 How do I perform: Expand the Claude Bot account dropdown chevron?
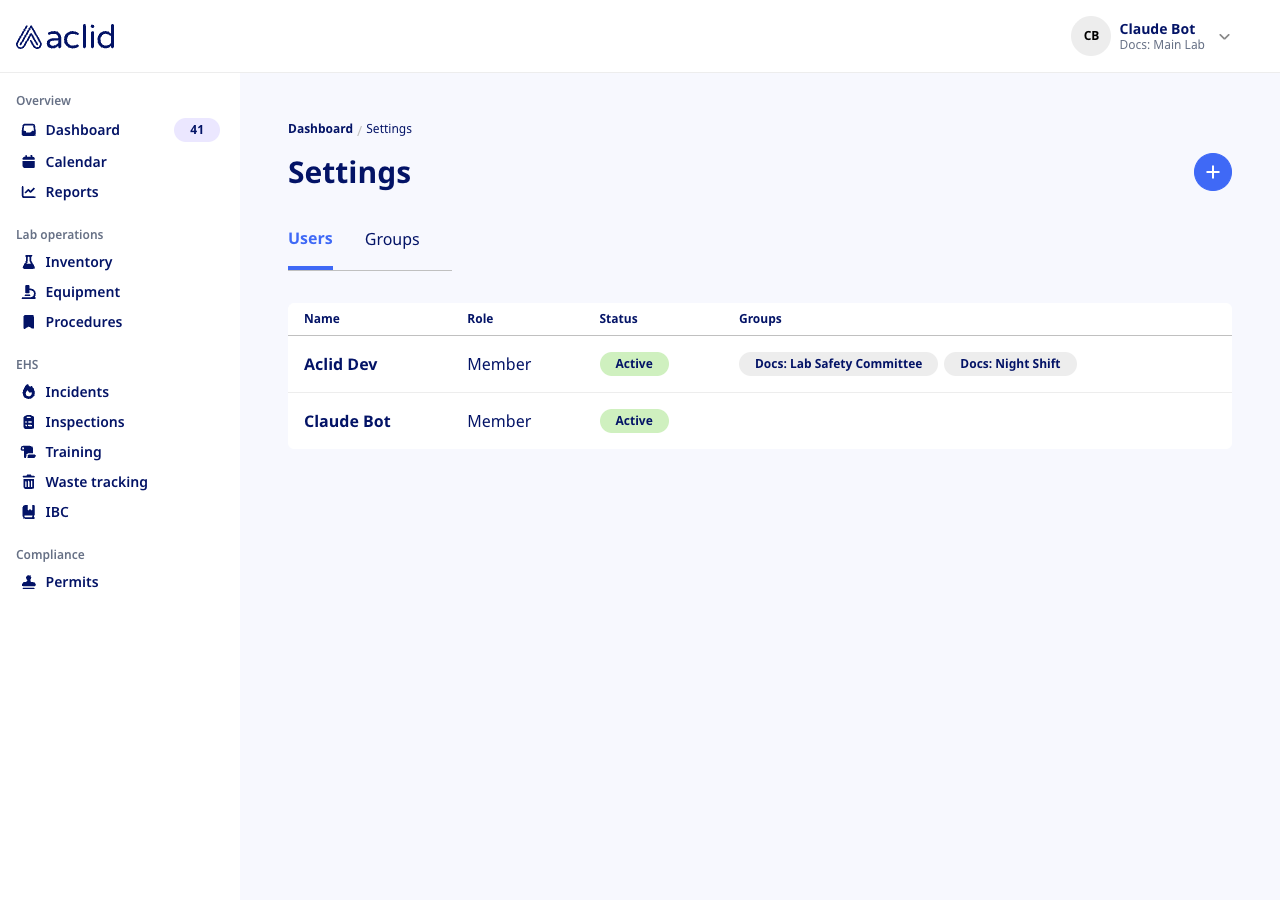[x=1224, y=37]
